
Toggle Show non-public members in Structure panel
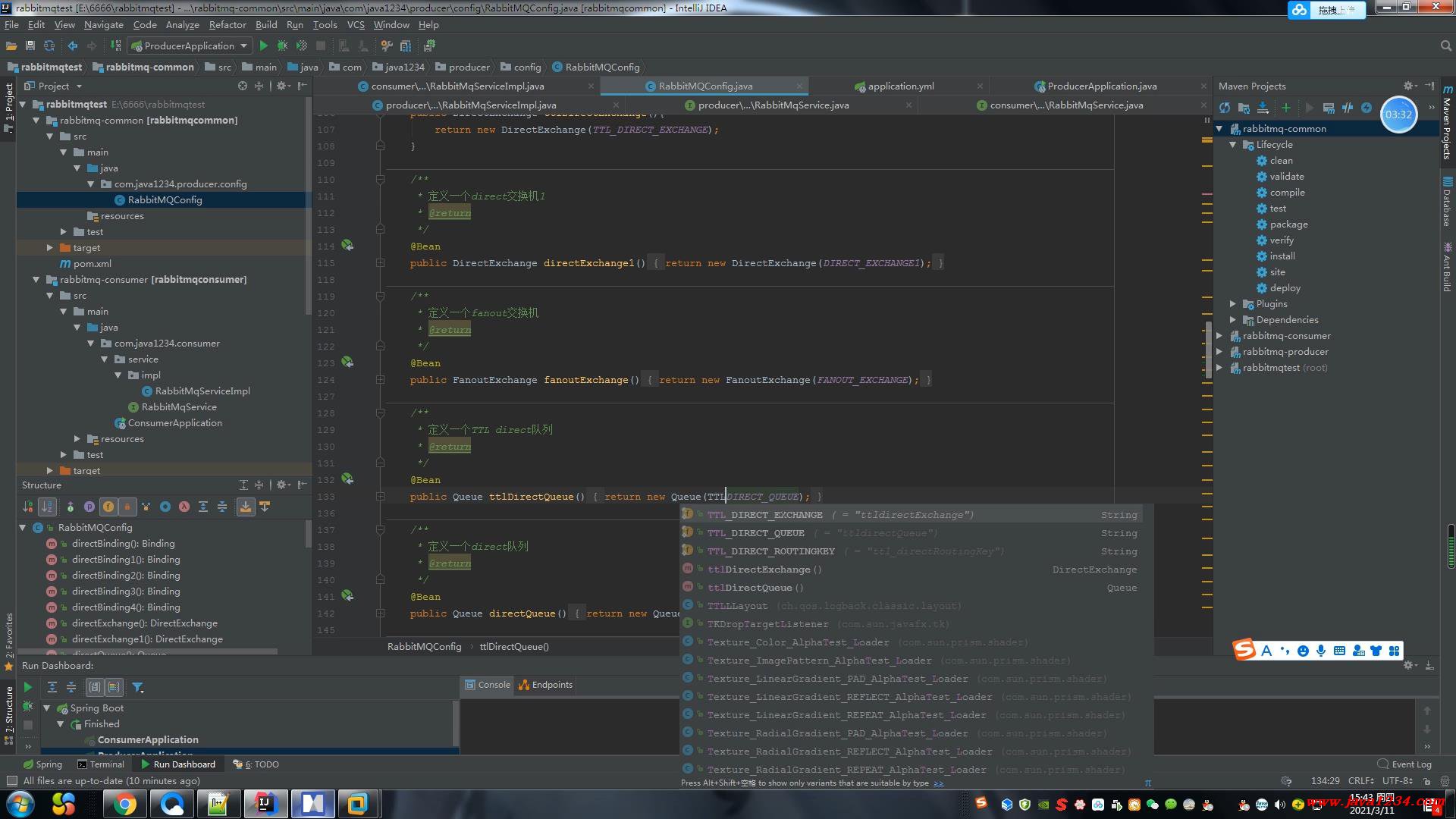tap(127, 507)
